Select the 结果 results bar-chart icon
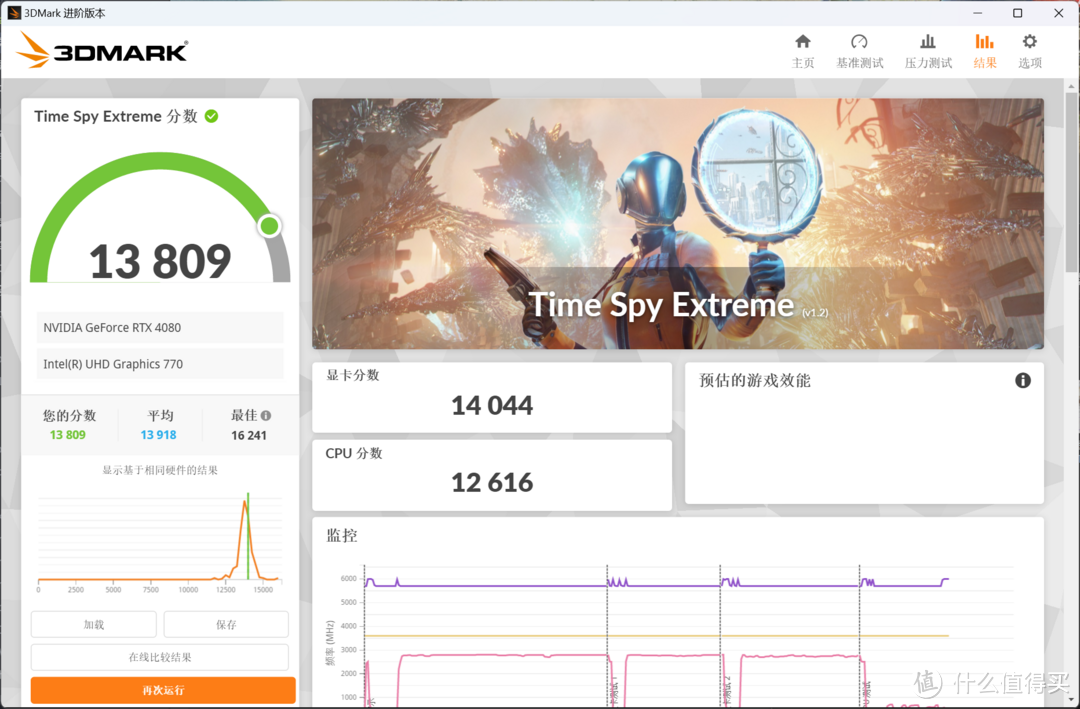 [x=984, y=42]
